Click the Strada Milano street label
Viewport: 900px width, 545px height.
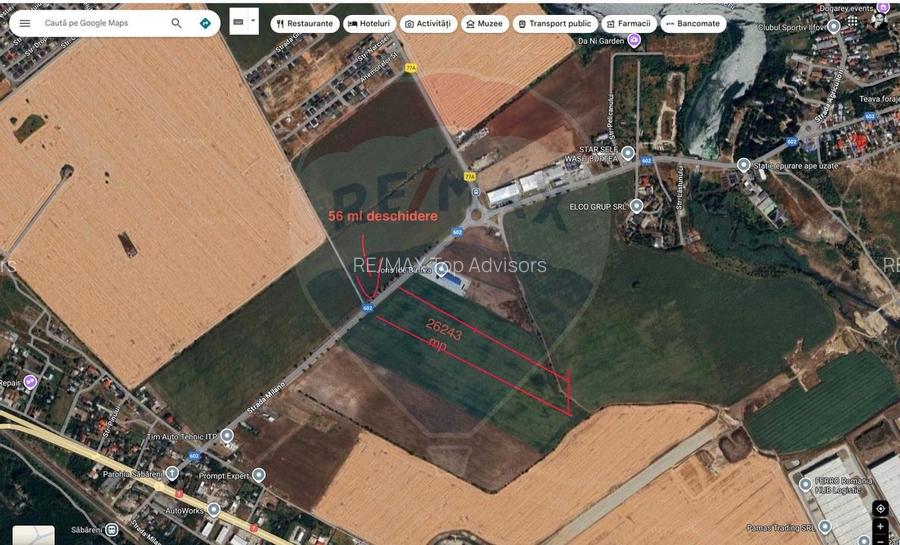(266, 398)
